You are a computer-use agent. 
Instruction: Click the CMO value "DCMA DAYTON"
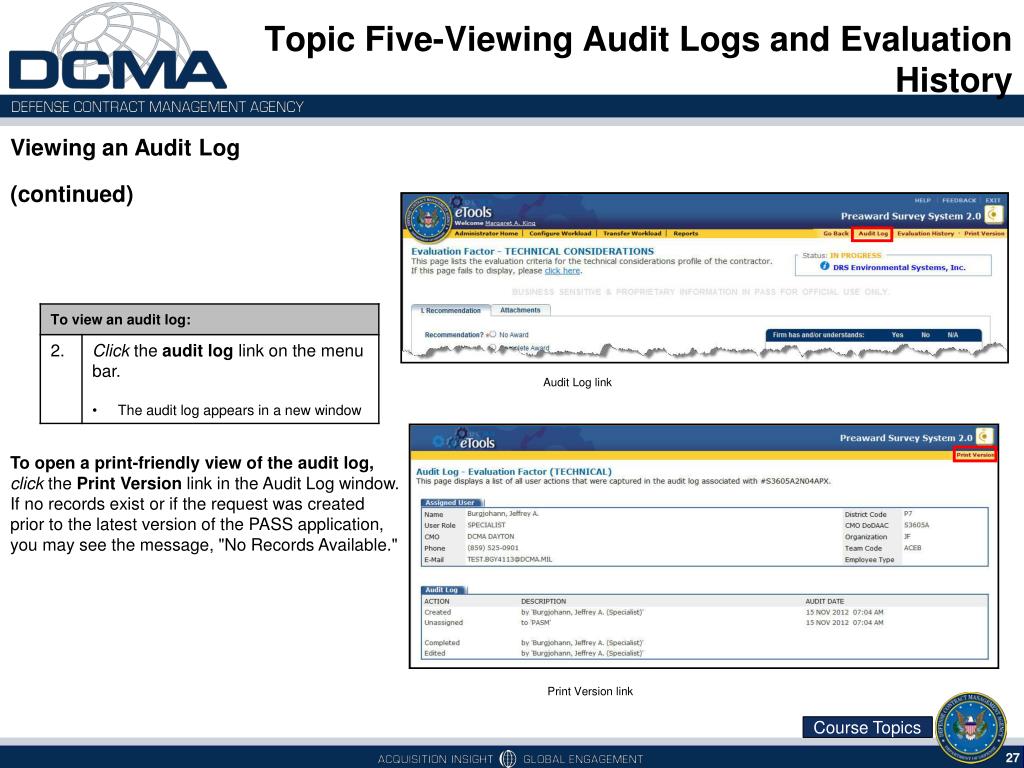pos(490,537)
